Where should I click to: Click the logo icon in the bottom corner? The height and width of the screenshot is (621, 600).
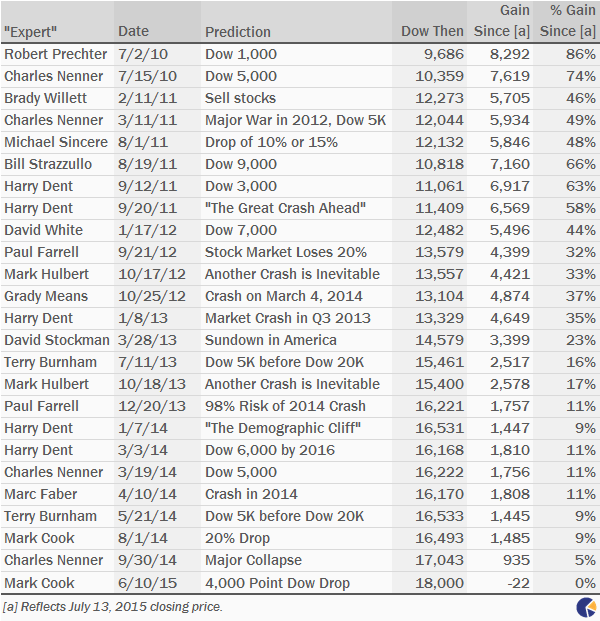587,608
